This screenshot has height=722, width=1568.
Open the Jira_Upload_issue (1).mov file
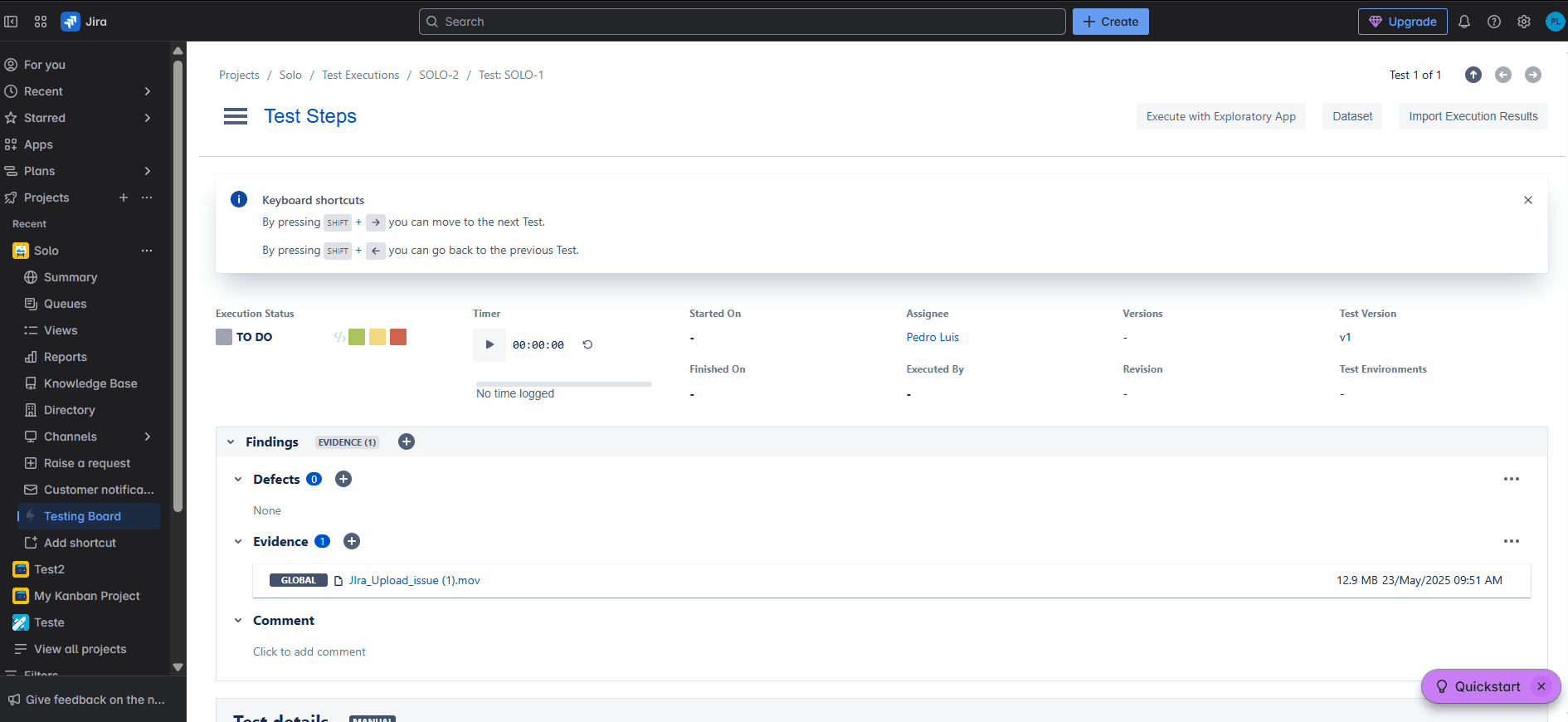[x=414, y=580]
